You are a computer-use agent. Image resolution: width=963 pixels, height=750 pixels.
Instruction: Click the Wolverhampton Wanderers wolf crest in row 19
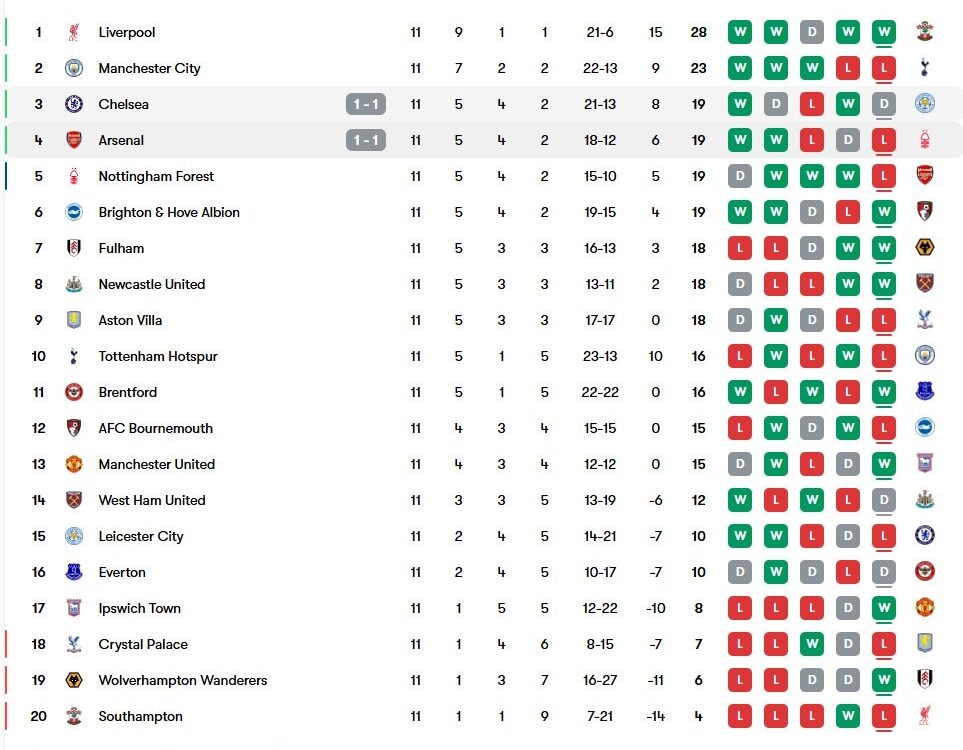click(74, 680)
